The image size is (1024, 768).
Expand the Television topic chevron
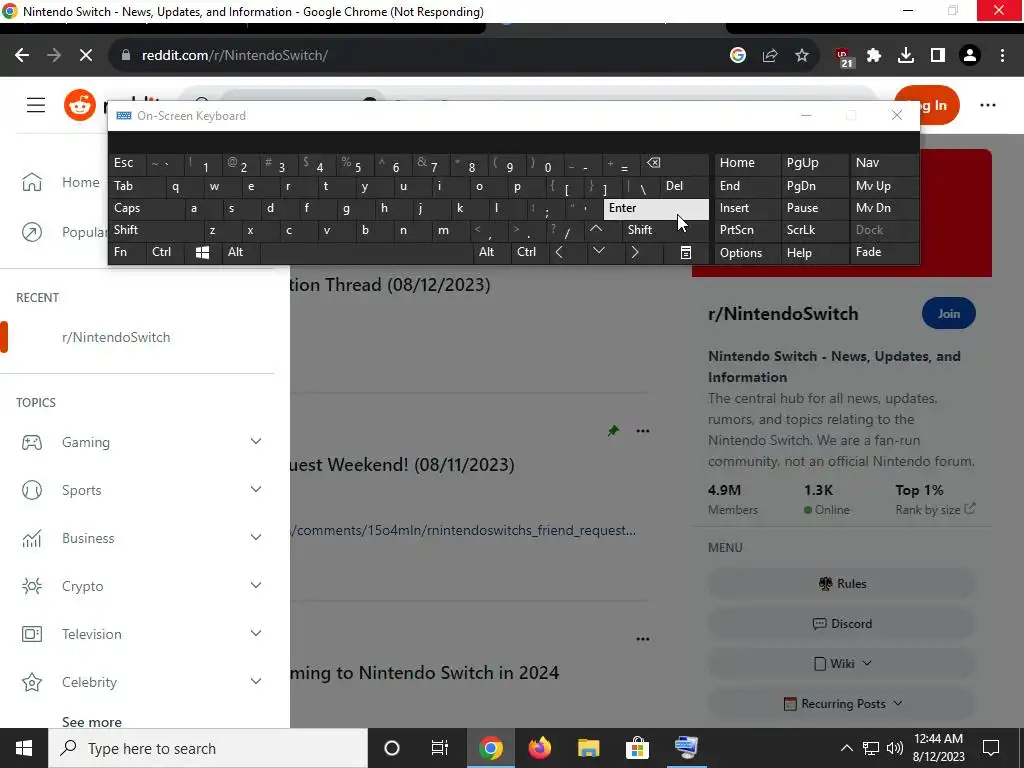(256, 633)
